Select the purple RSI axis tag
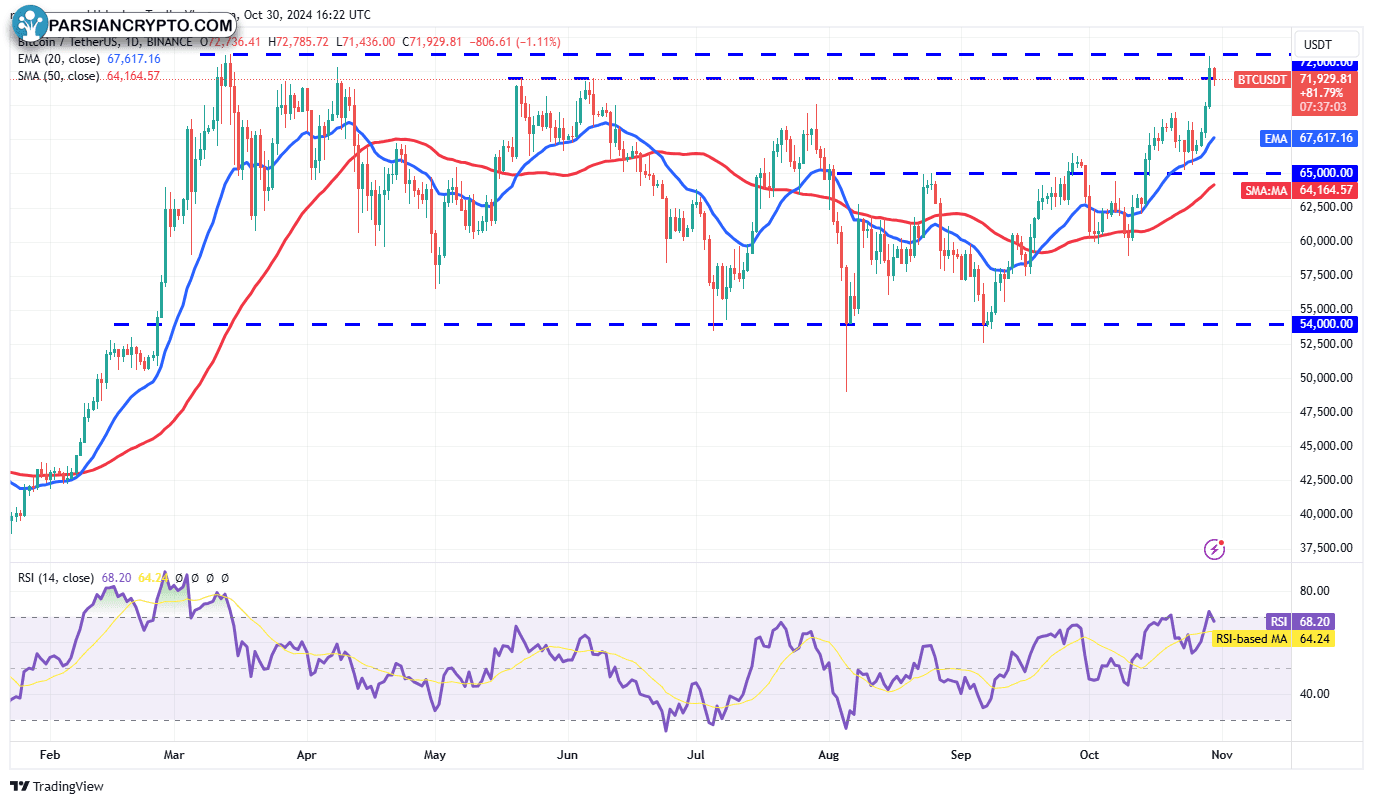 (x=1279, y=621)
